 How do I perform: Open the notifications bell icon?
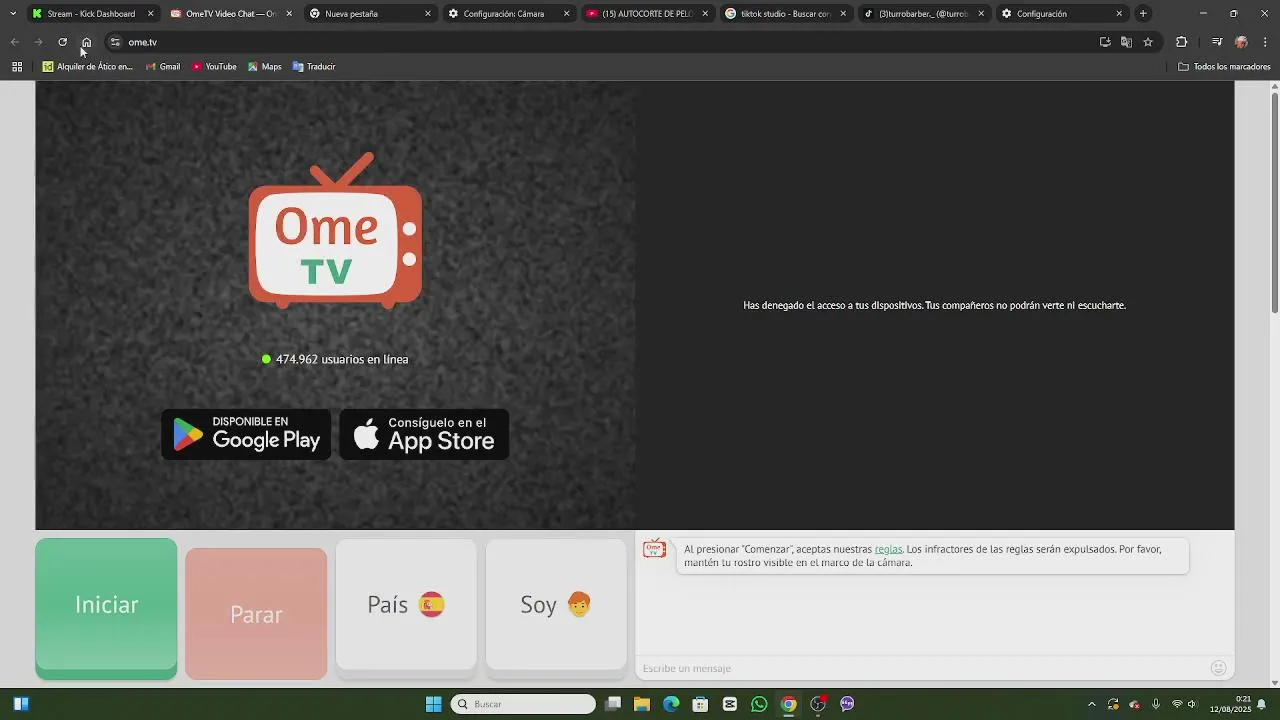1262,704
